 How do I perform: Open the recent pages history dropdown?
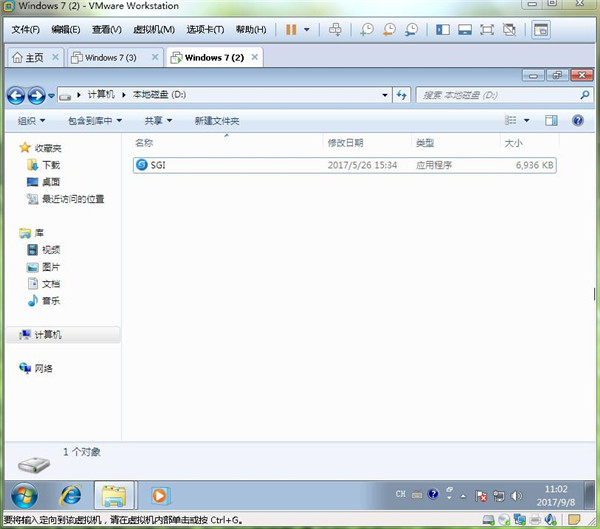click(x=51, y=96)
